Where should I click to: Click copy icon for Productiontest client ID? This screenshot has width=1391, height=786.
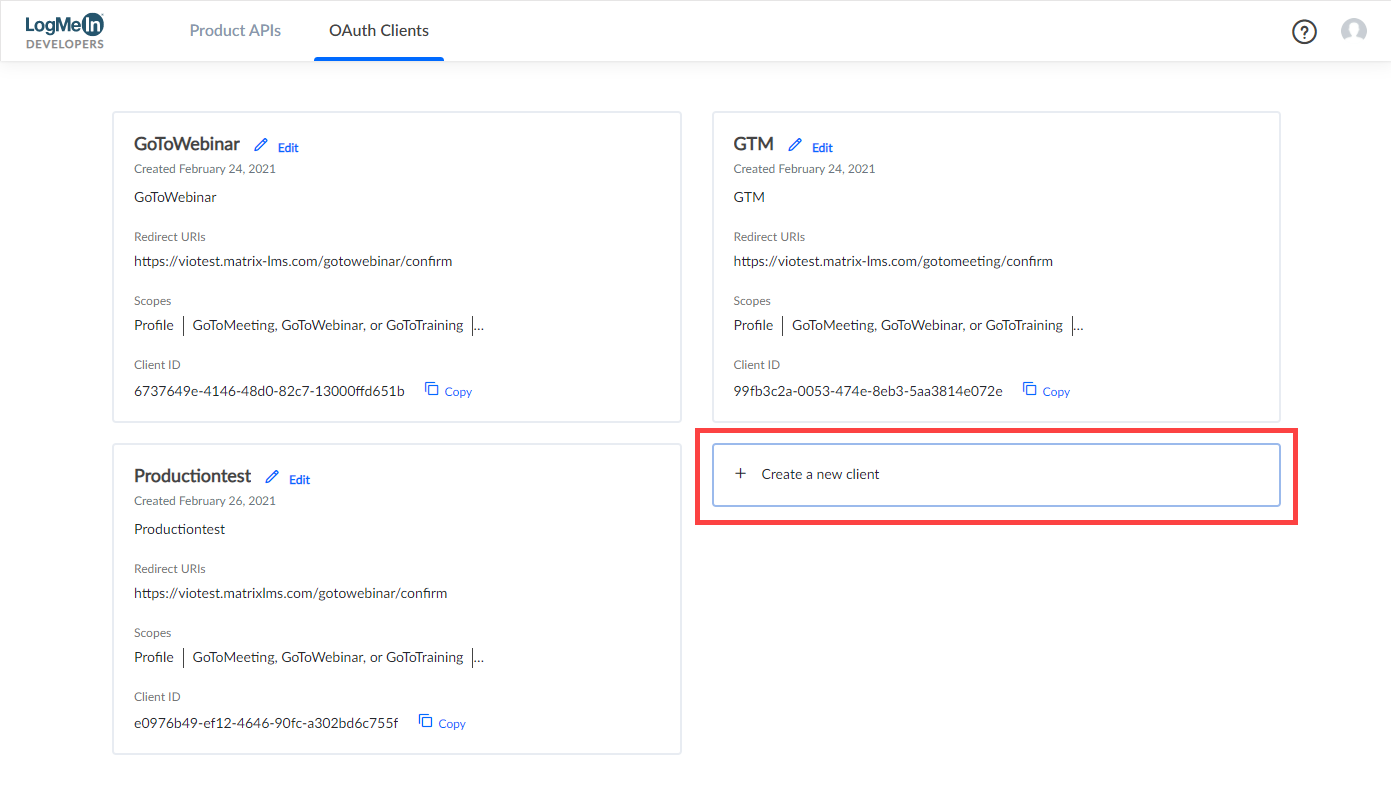click(x=426, y=721)
